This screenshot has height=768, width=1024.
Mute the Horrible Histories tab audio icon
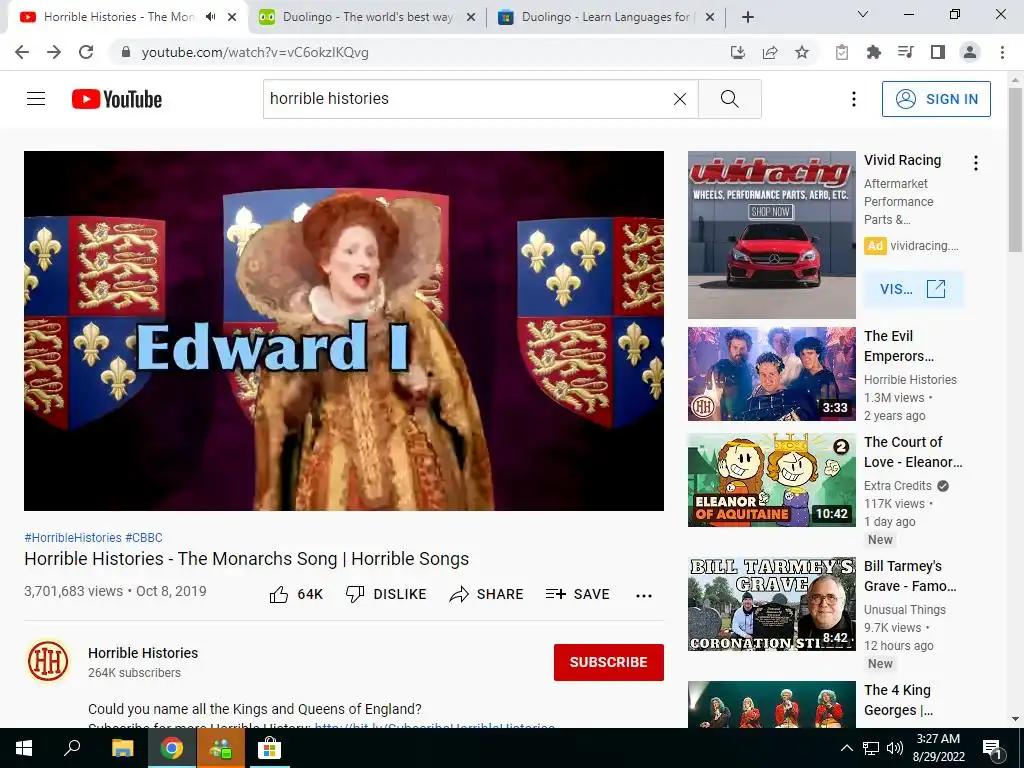click(210, 17)
